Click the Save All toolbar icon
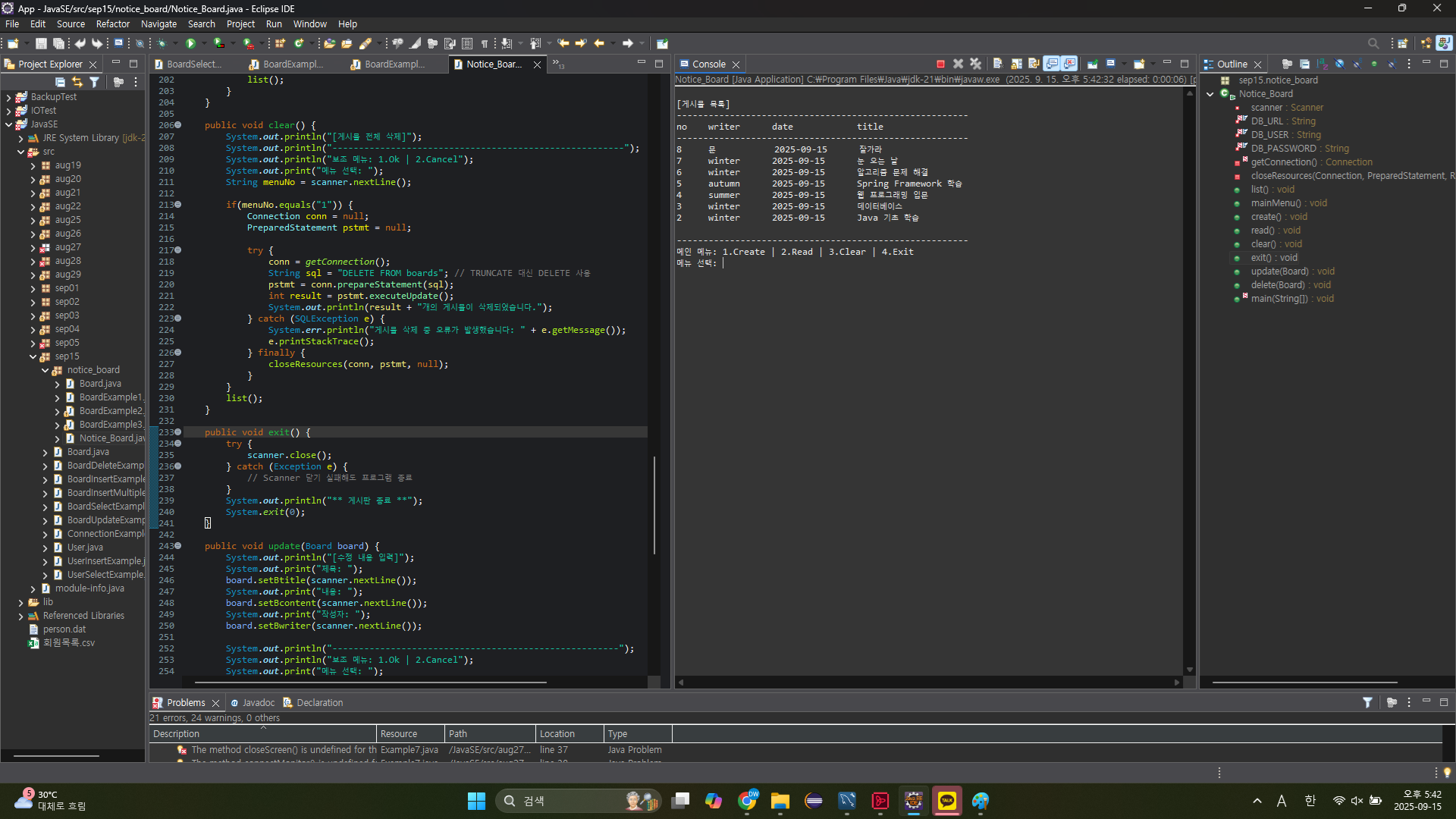1456x819 pixels. click(58, 43)
